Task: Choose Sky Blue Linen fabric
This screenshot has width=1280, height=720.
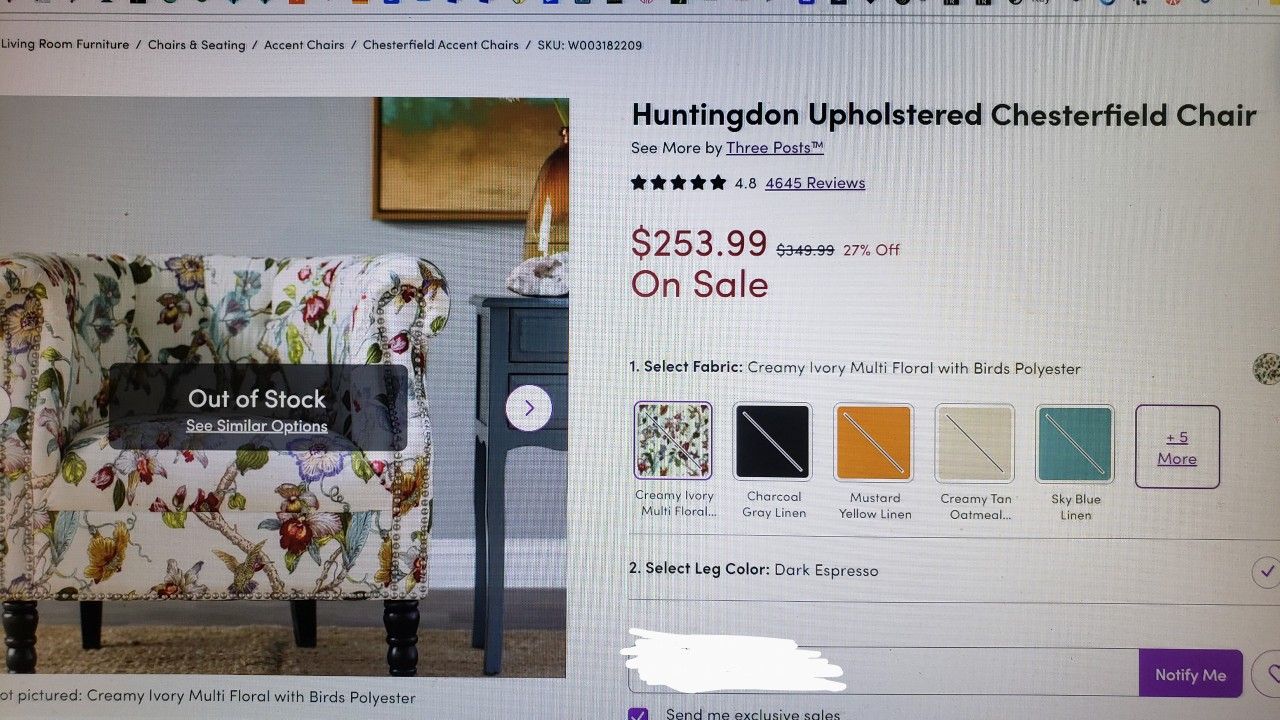Action: [x=1075, y=444]
